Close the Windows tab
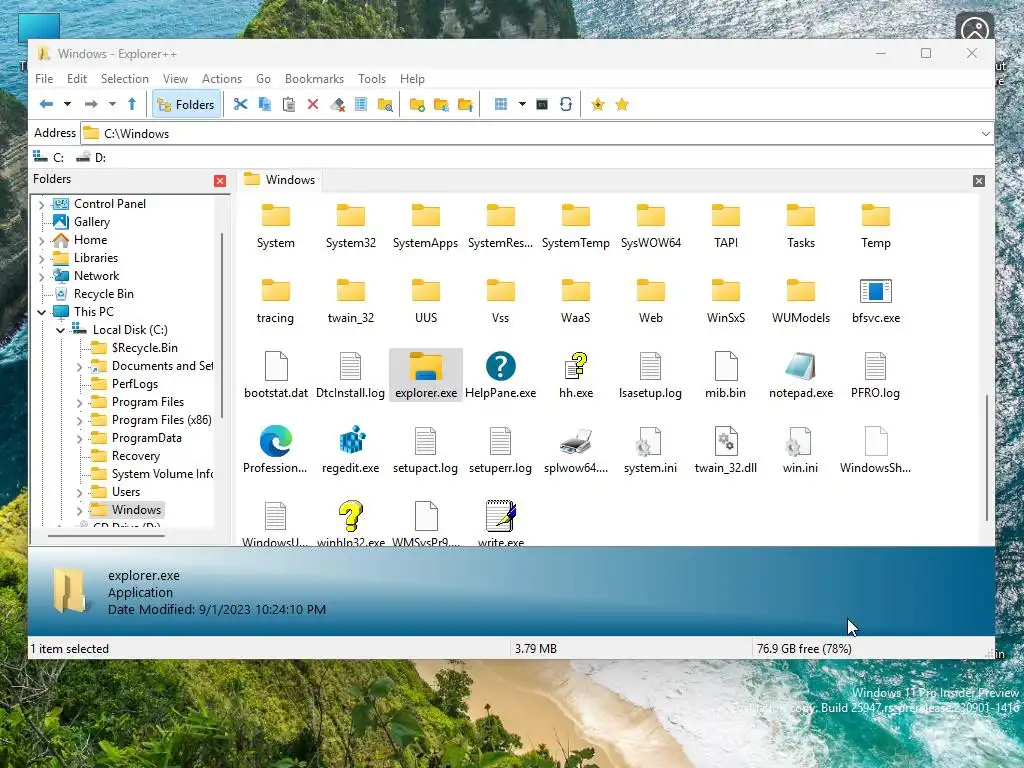Screen dimensions: 1024x768 click(978, 181)
